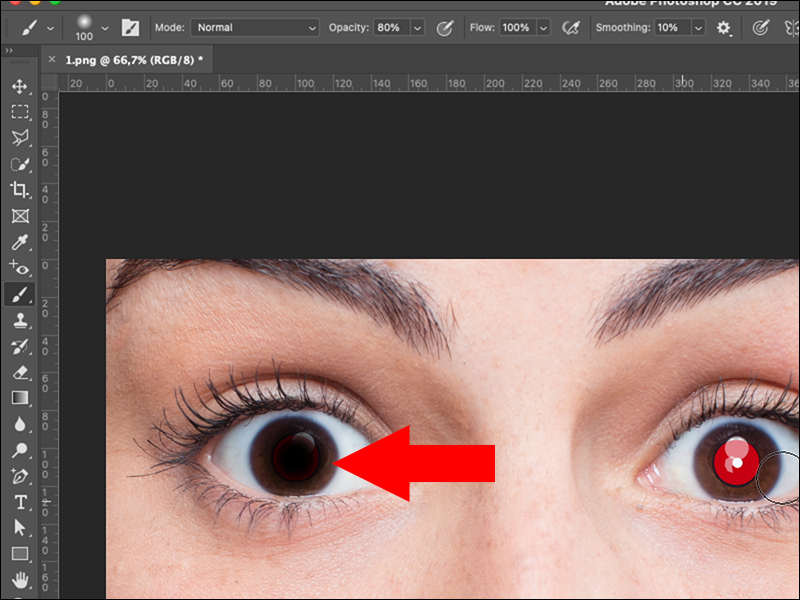This screenshot has height=600, width=800.
Task: Select the Quick Selection tool
Action: 20,164
